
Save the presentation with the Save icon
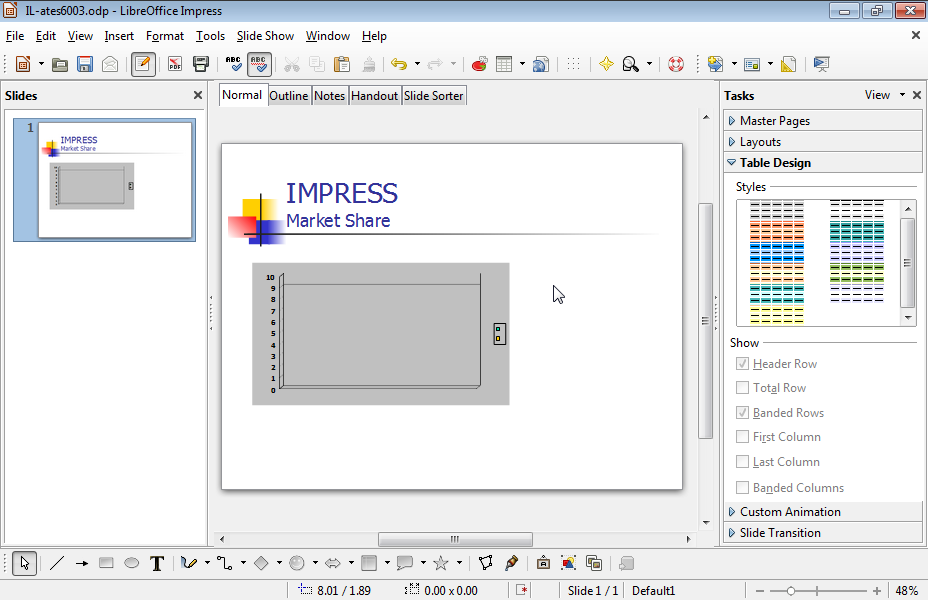point(85,64)
